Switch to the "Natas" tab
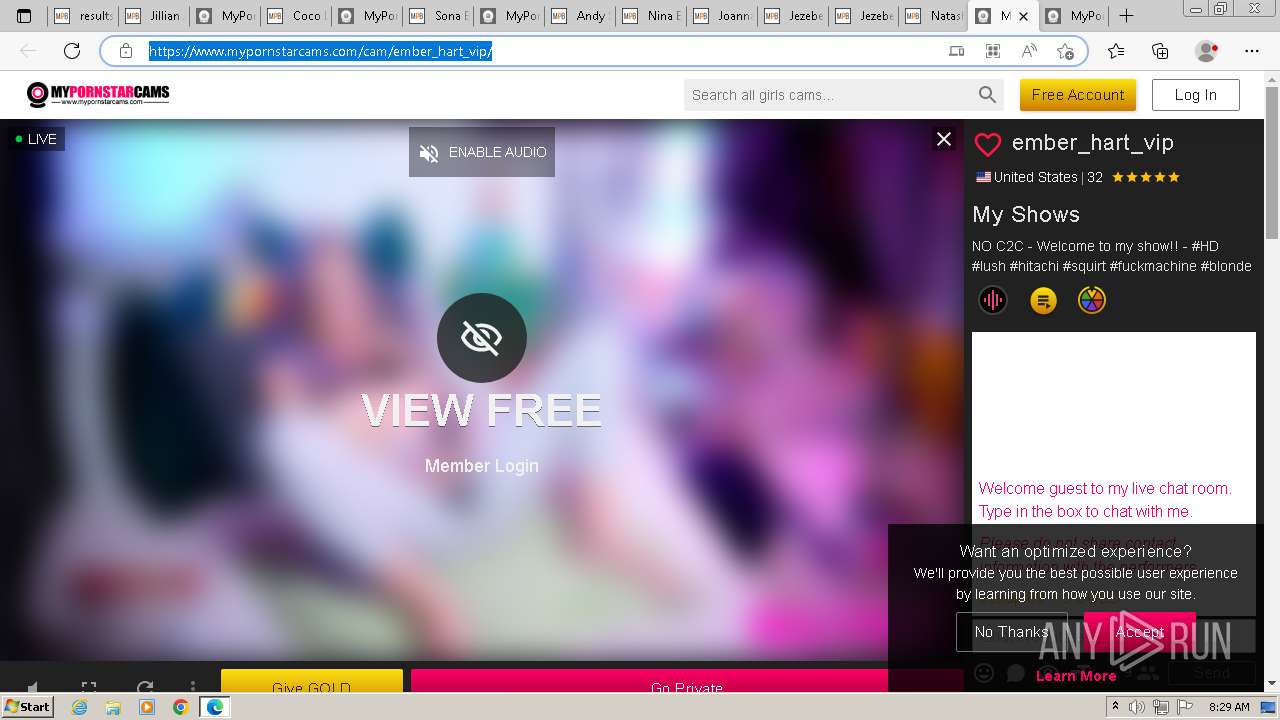Viewport: 1280px width, 720px height. (935, 16)
